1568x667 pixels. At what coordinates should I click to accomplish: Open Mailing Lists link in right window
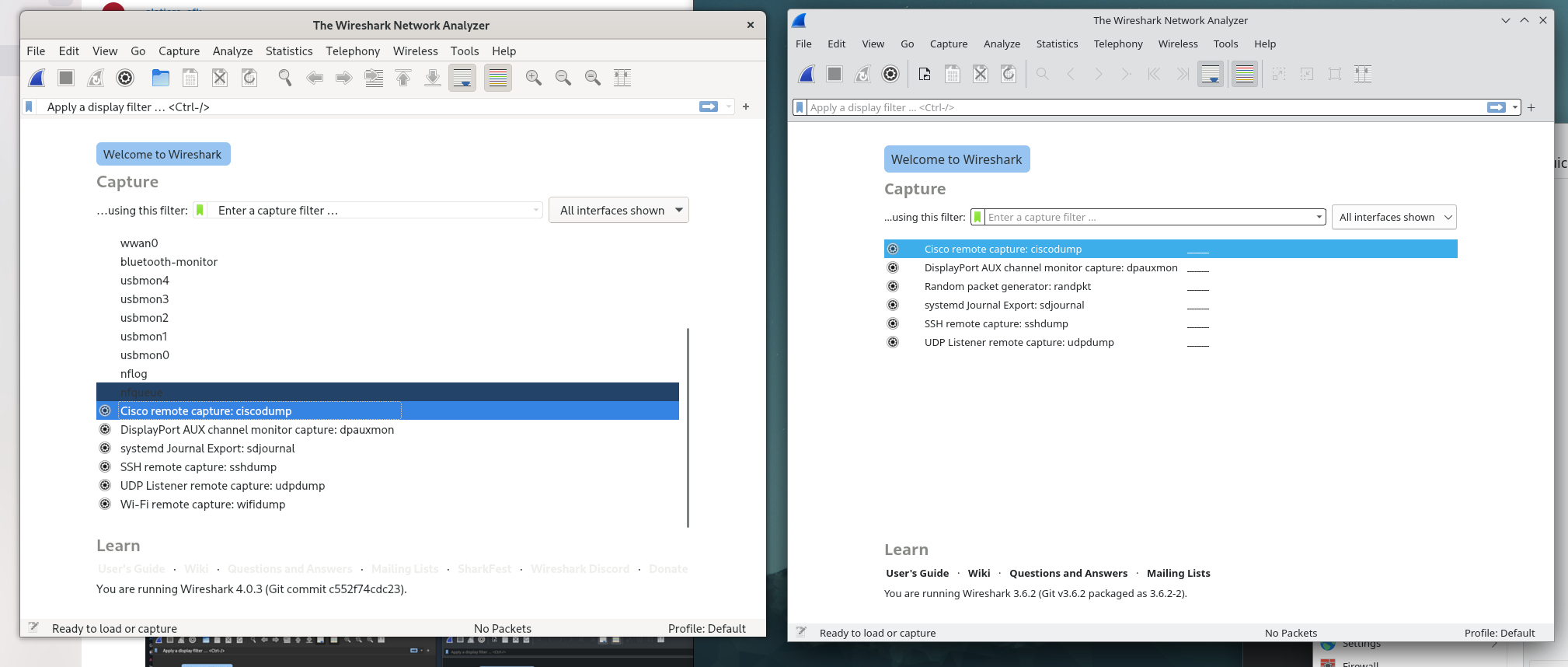click(1179, 573)
